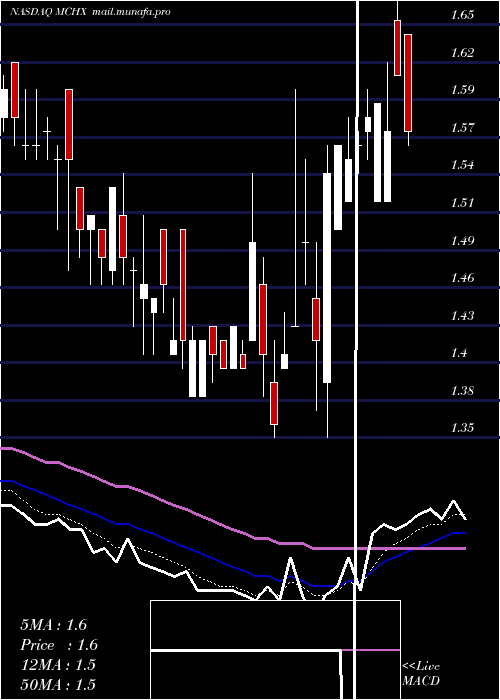Click the 1.43 price axis label
The height and width of the screenshot is (700, 500).
(462, 316)
